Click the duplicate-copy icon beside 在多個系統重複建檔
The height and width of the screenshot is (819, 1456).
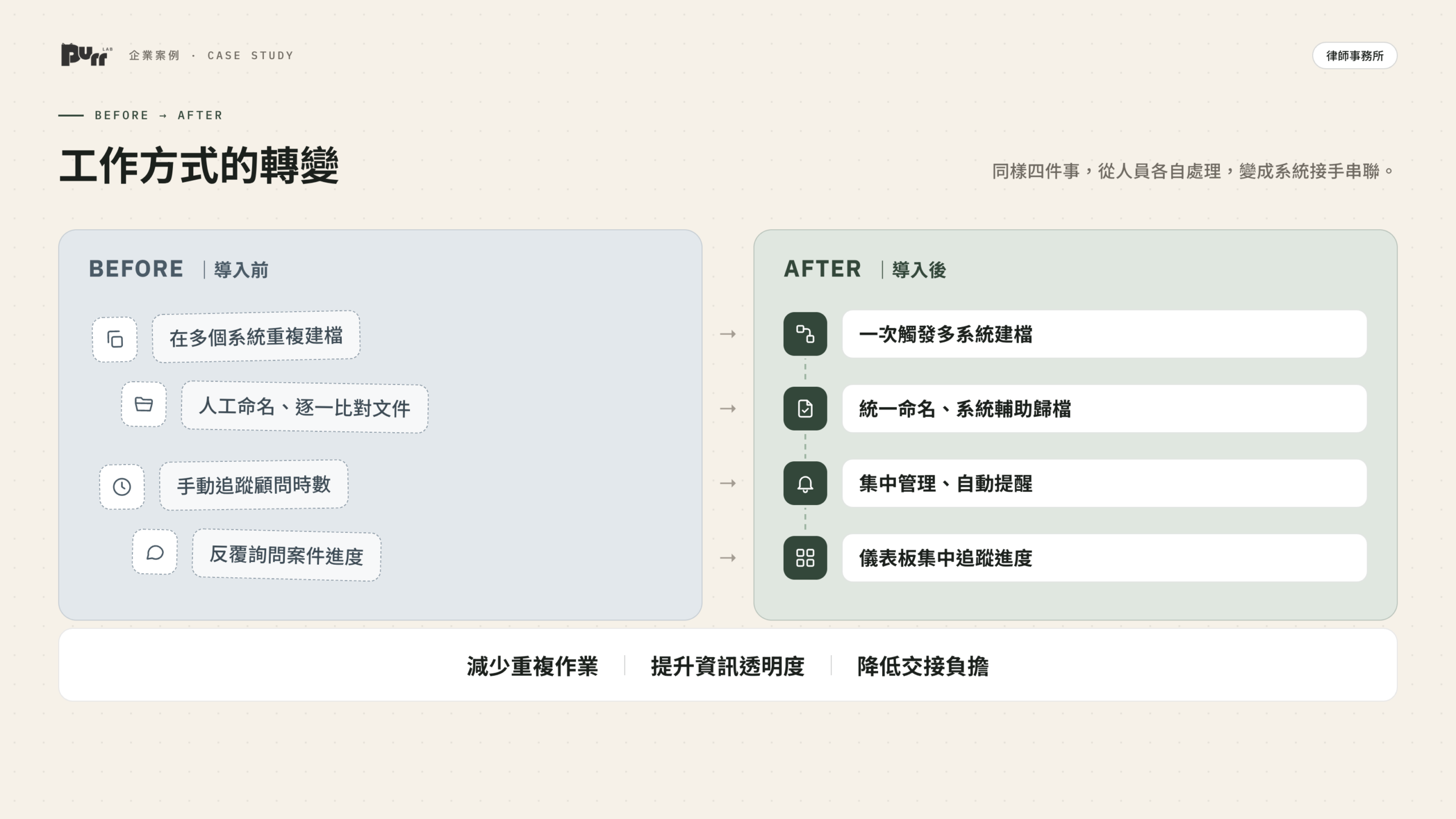115,340
